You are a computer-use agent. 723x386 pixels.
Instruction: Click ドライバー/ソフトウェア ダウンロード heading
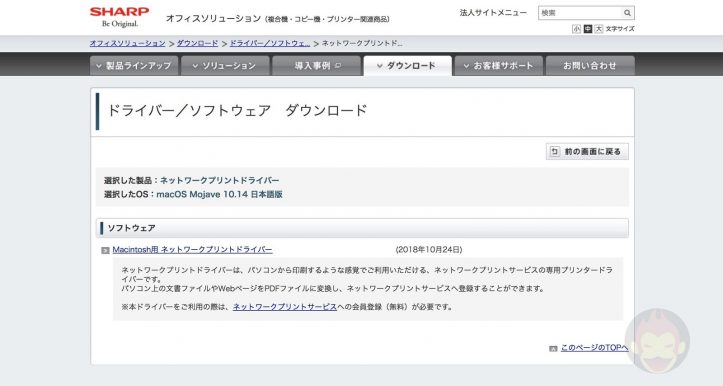pyautogui.click(x=237, y=111)
